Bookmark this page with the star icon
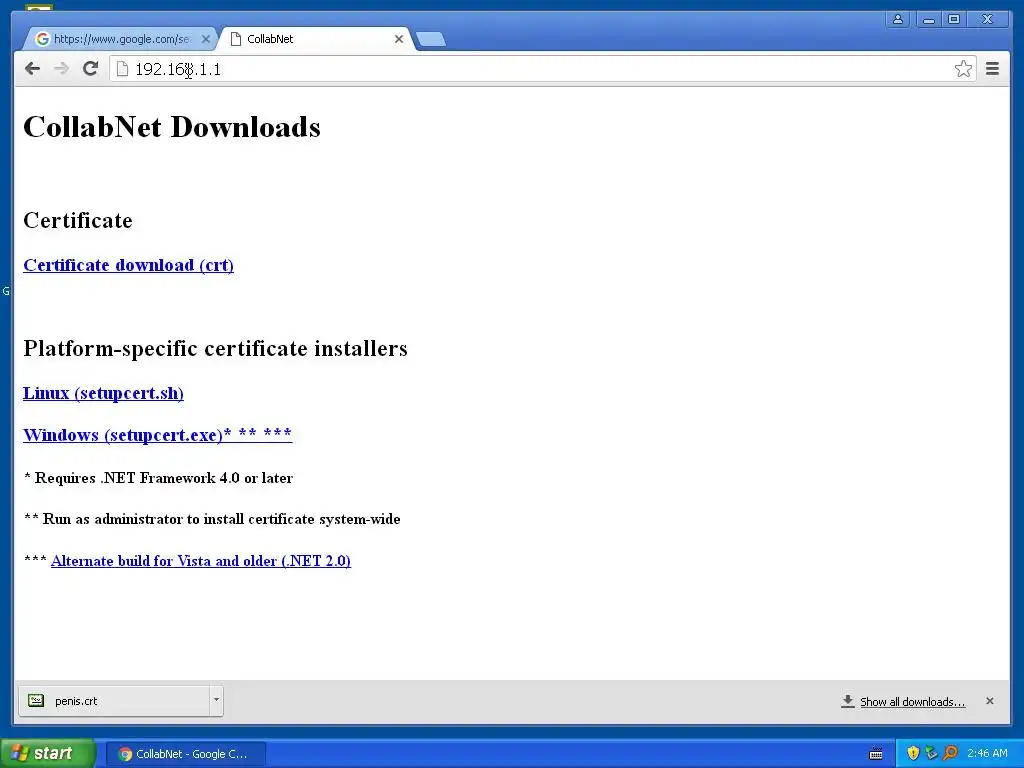This screenshot has height=768, width=1024. click(963, 69)
